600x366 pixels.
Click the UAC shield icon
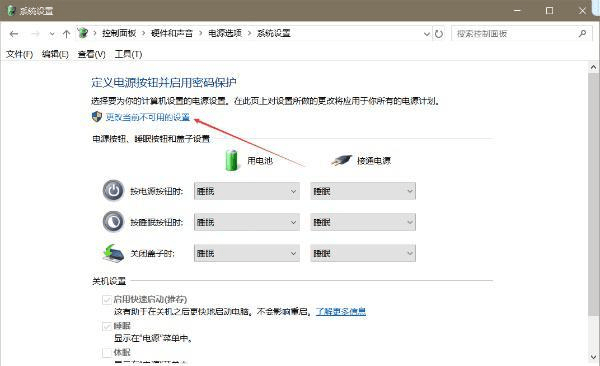coord(97,117)
